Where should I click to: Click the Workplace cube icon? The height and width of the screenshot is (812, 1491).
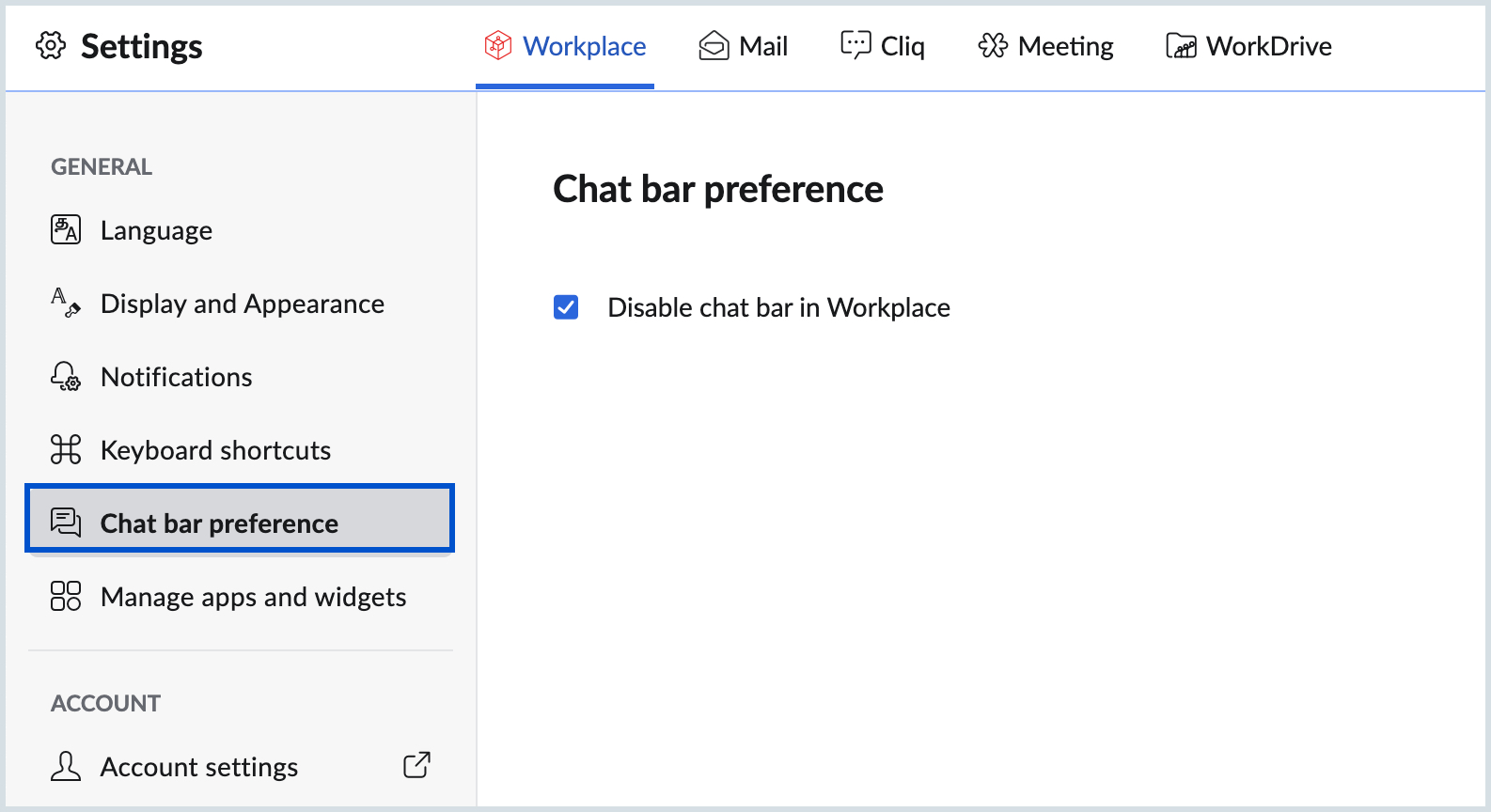coord(497,45)
